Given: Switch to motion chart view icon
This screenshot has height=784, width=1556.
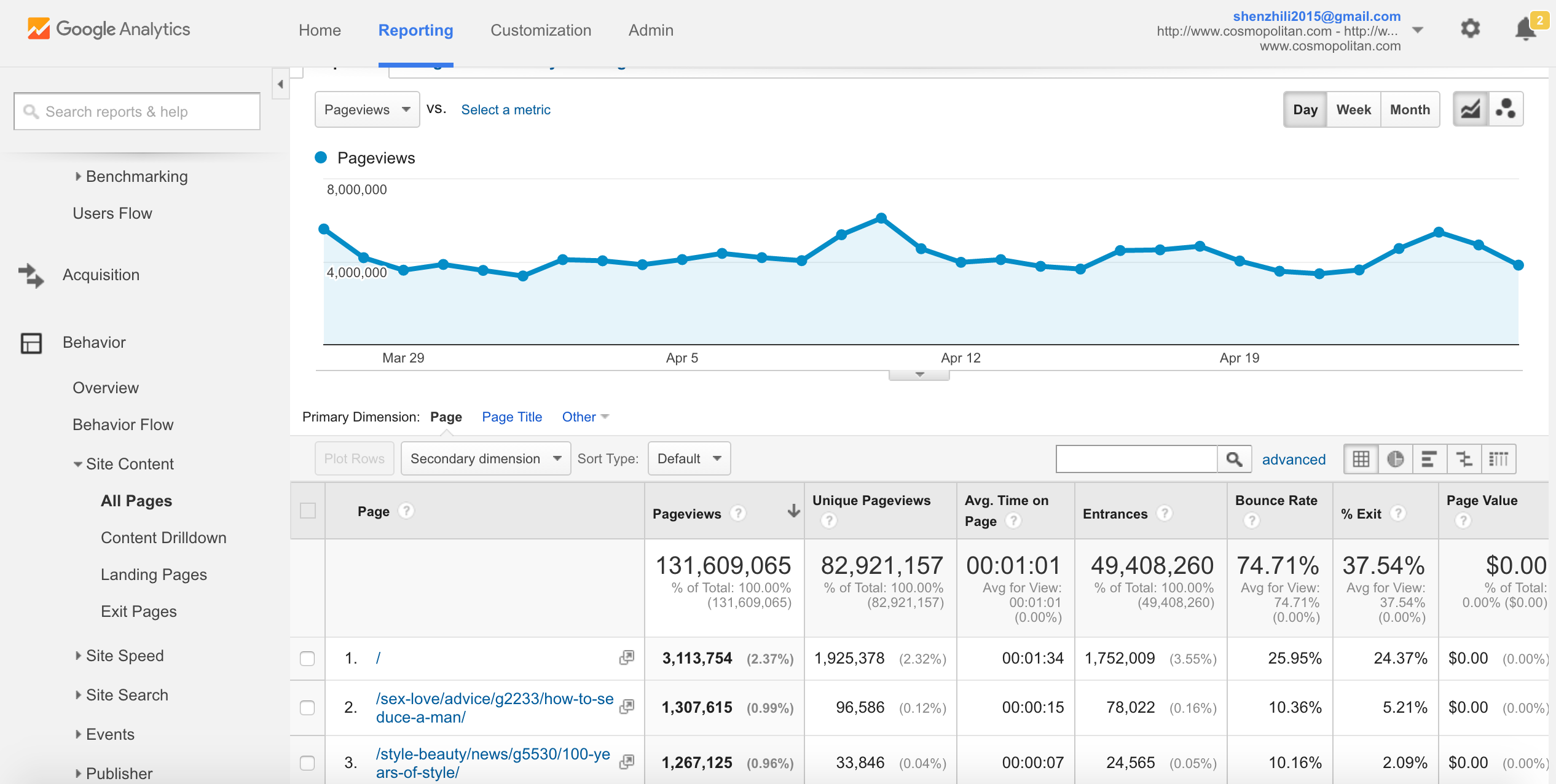Looking at the screenshot, I should click(x=1506, y=109).
